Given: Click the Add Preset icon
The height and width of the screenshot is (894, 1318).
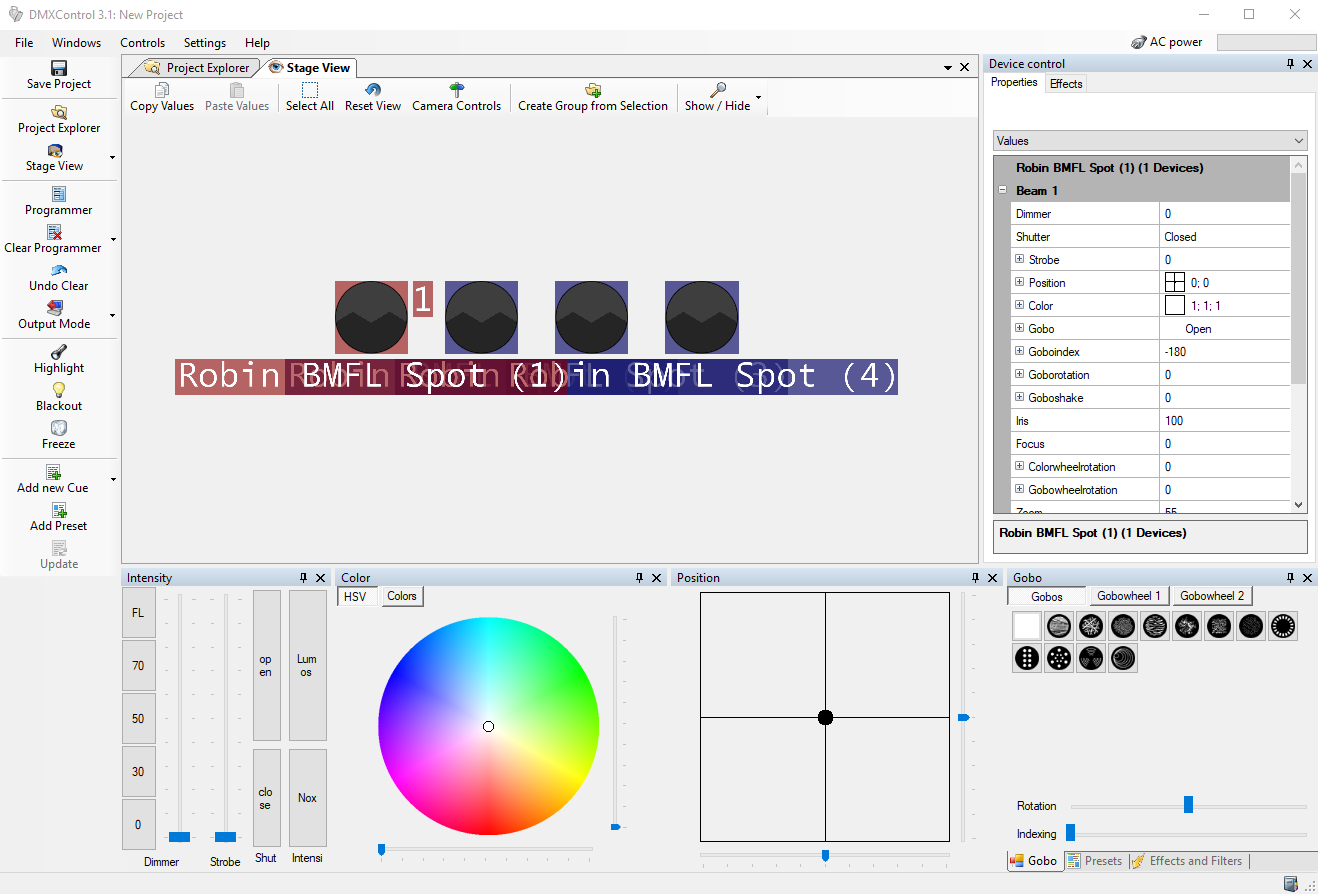Looking at the screenshot, I should [x=59, y=510].
